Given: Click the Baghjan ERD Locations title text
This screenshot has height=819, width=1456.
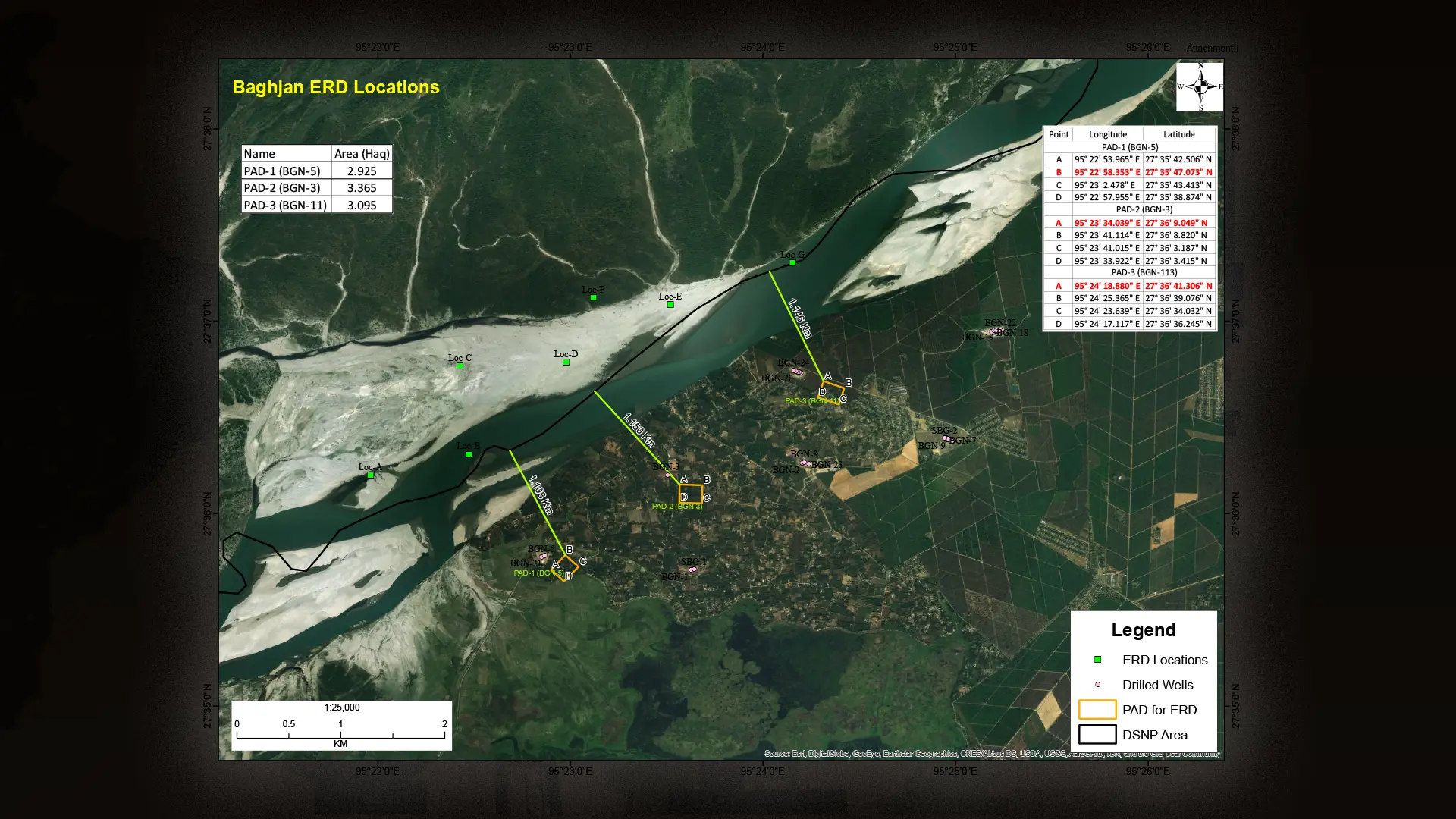Looking at the screenshot, I should click(x=336, y=87).
